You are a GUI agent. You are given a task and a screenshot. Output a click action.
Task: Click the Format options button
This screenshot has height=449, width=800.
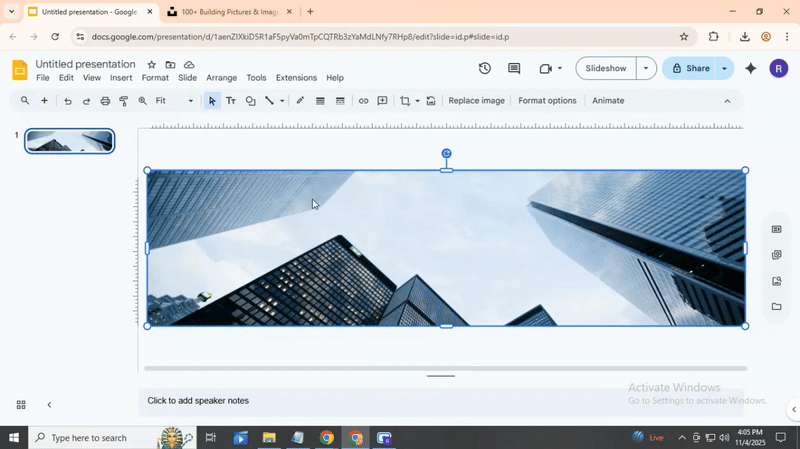(x=547, y=101)
